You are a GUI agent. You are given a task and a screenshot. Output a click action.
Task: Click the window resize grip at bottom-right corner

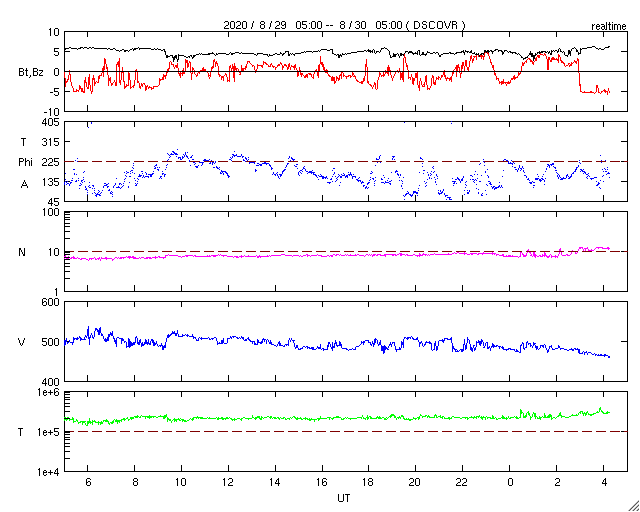click(x=634, y=506)
